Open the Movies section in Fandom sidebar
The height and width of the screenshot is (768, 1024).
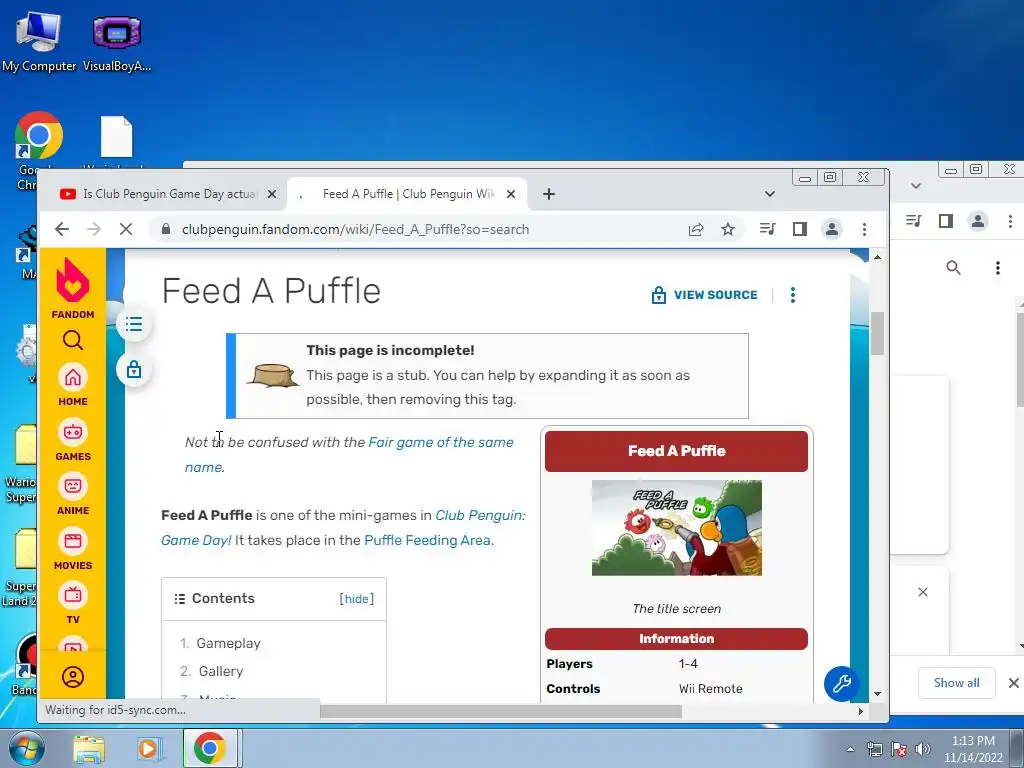(72, 549)
